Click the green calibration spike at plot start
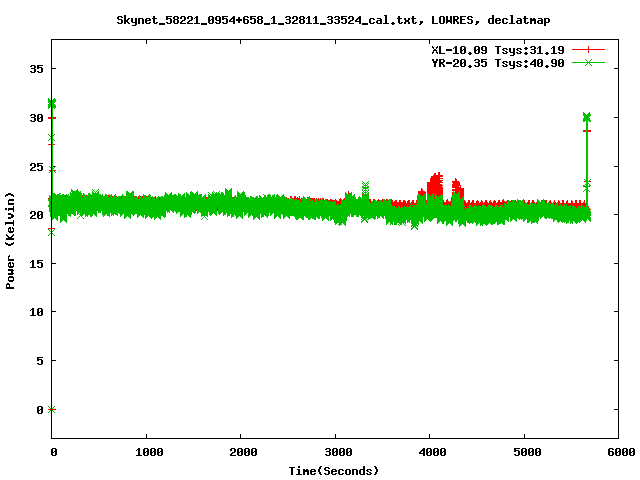The width and height of the screenshot is (640, 480). click(x=52, y=103)
